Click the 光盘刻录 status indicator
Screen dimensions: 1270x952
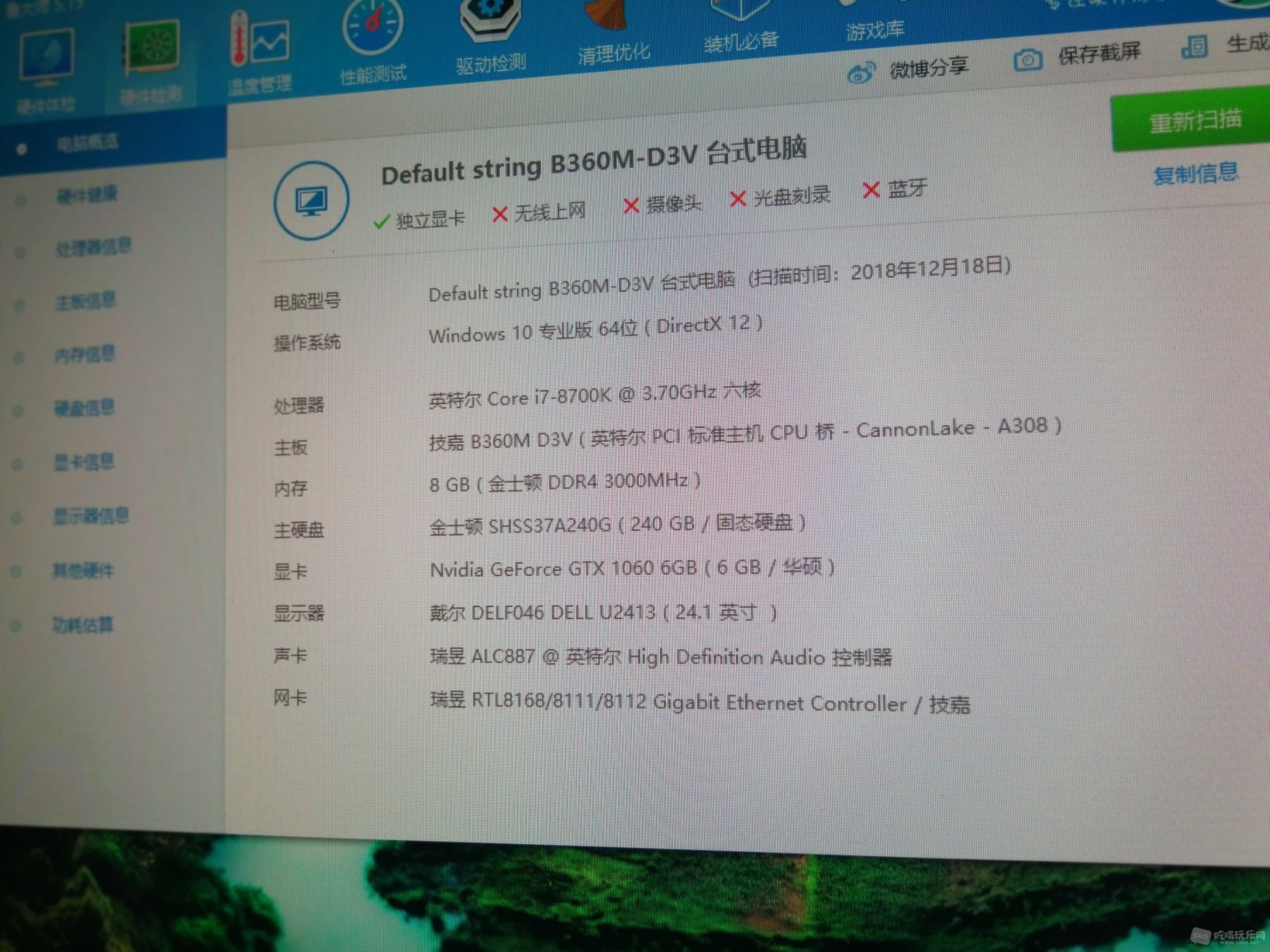tap(780, 197)
